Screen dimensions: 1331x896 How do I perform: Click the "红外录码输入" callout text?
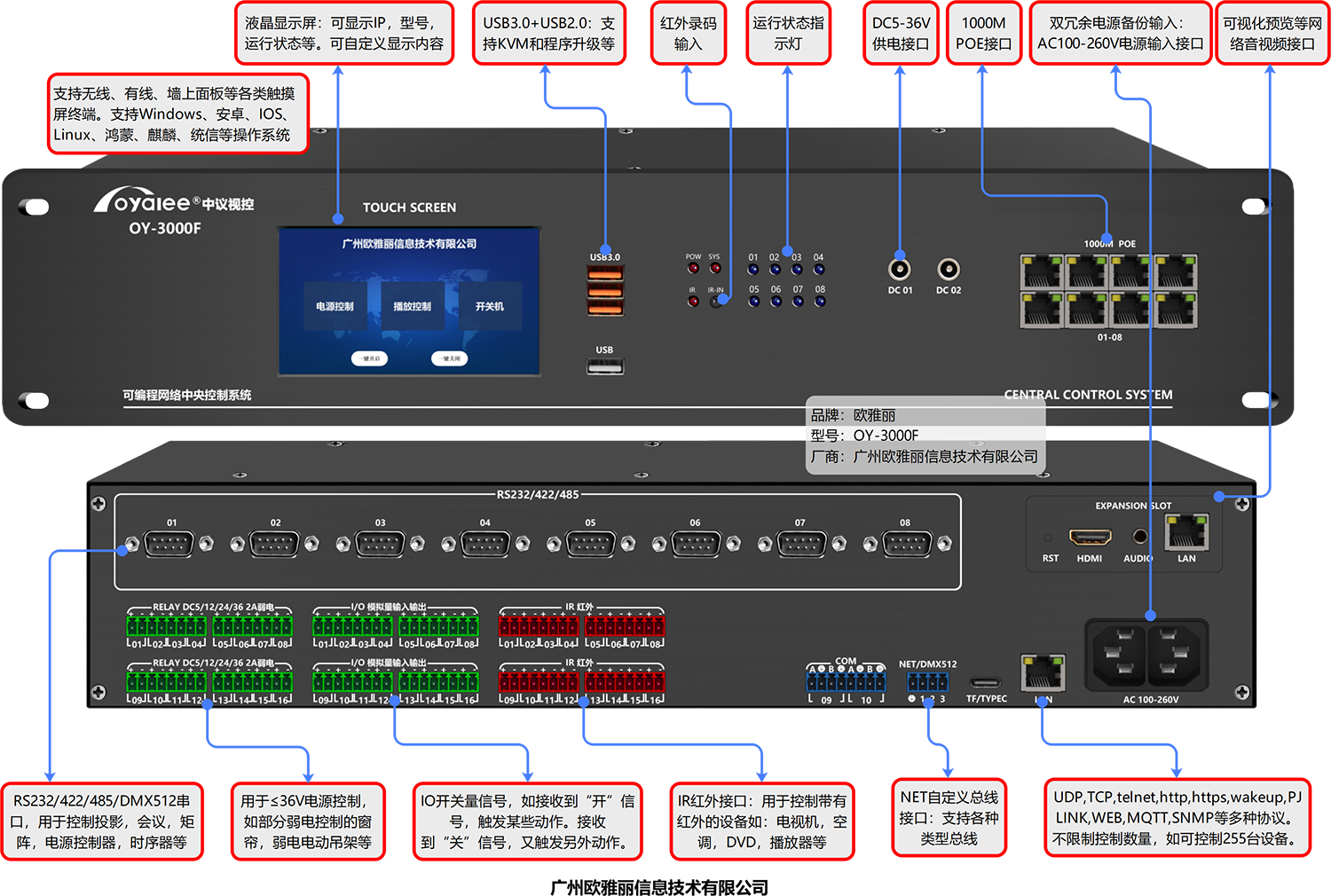(x=689, y=34)
